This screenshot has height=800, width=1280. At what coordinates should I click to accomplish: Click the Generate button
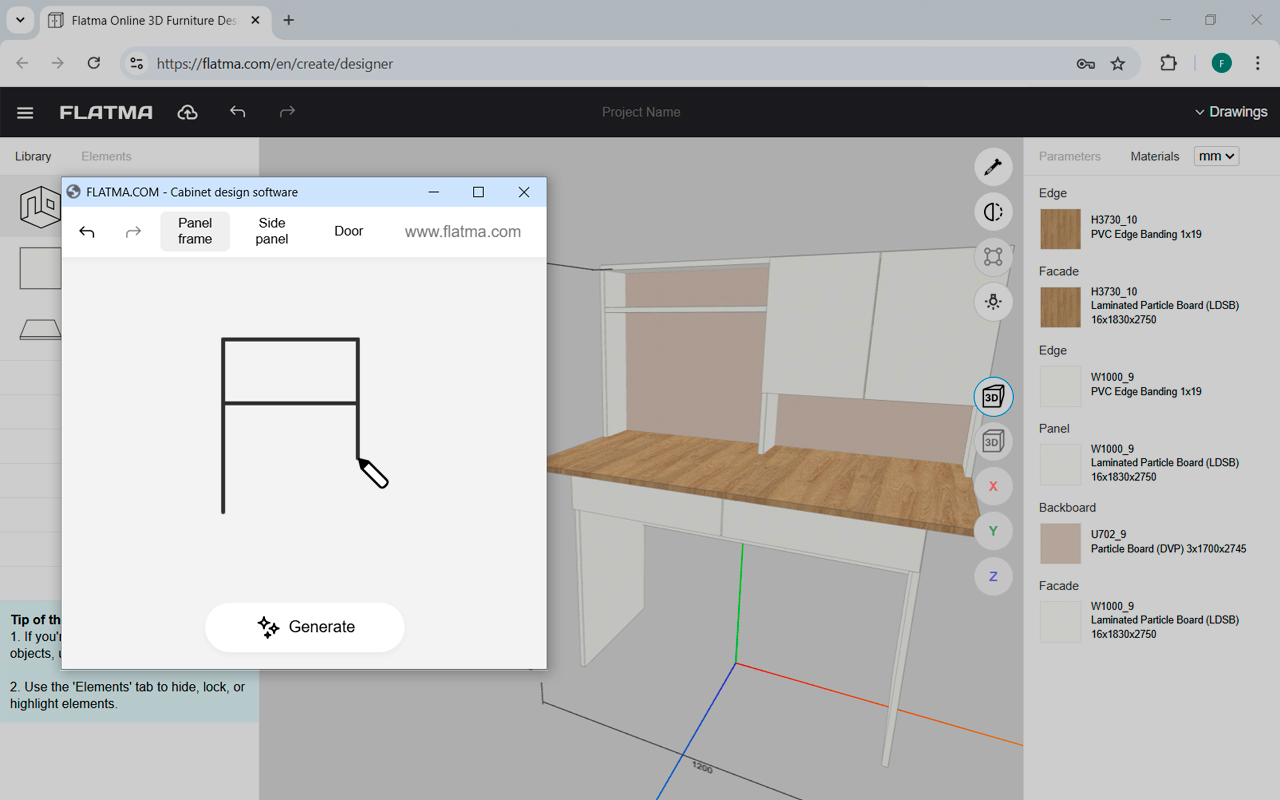click(305, 627)
